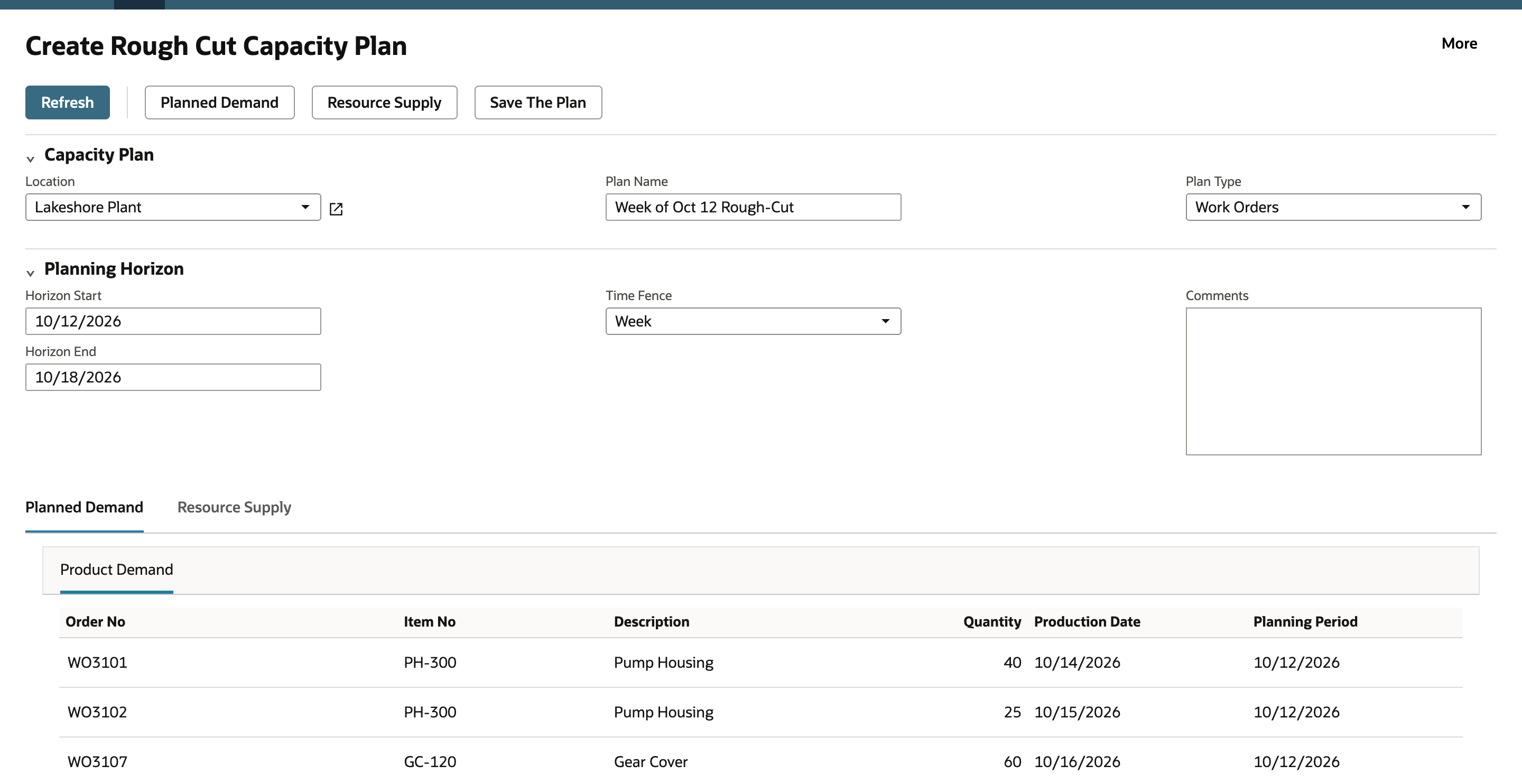1522x784 pixels.
Task: Click the Quantity column header
Action: click(x=991, y=621)
